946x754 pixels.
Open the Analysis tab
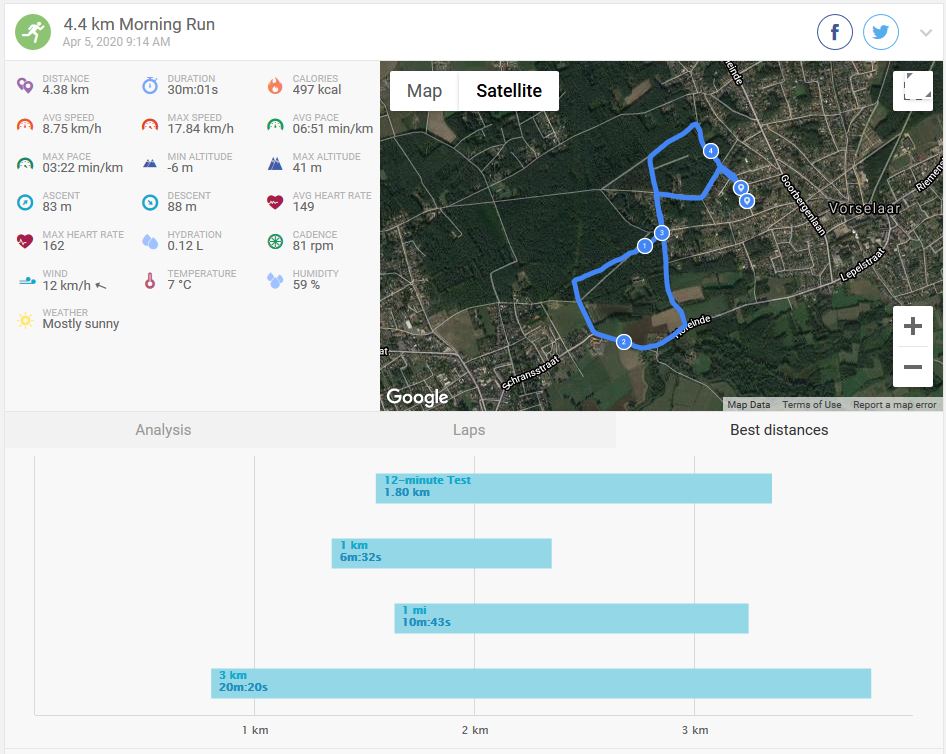point(163,430)
